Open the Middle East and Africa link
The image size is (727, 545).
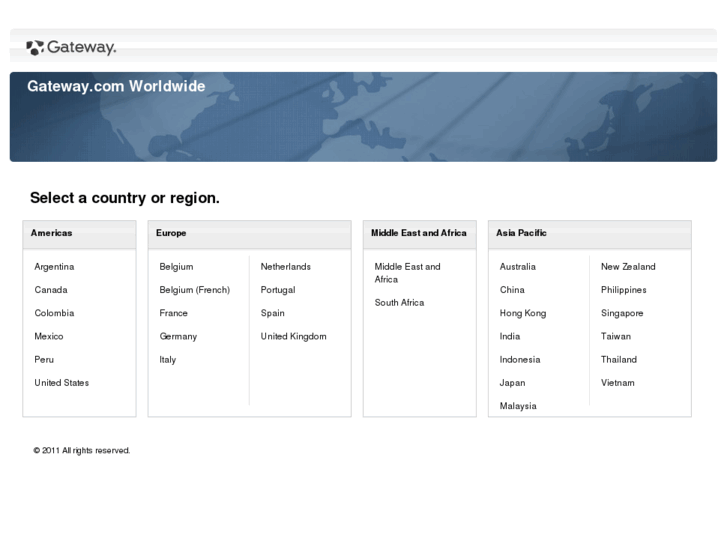tap(408, 273)
